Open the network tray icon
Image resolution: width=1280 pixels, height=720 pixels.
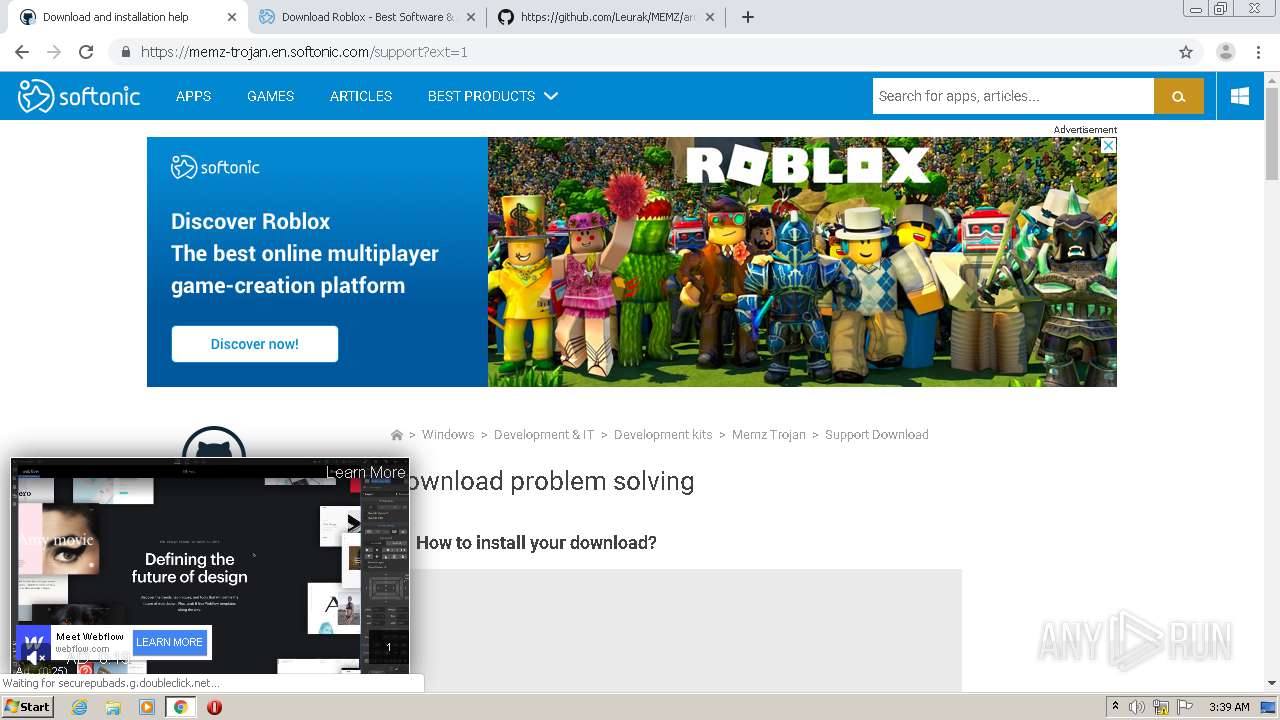1161,707
